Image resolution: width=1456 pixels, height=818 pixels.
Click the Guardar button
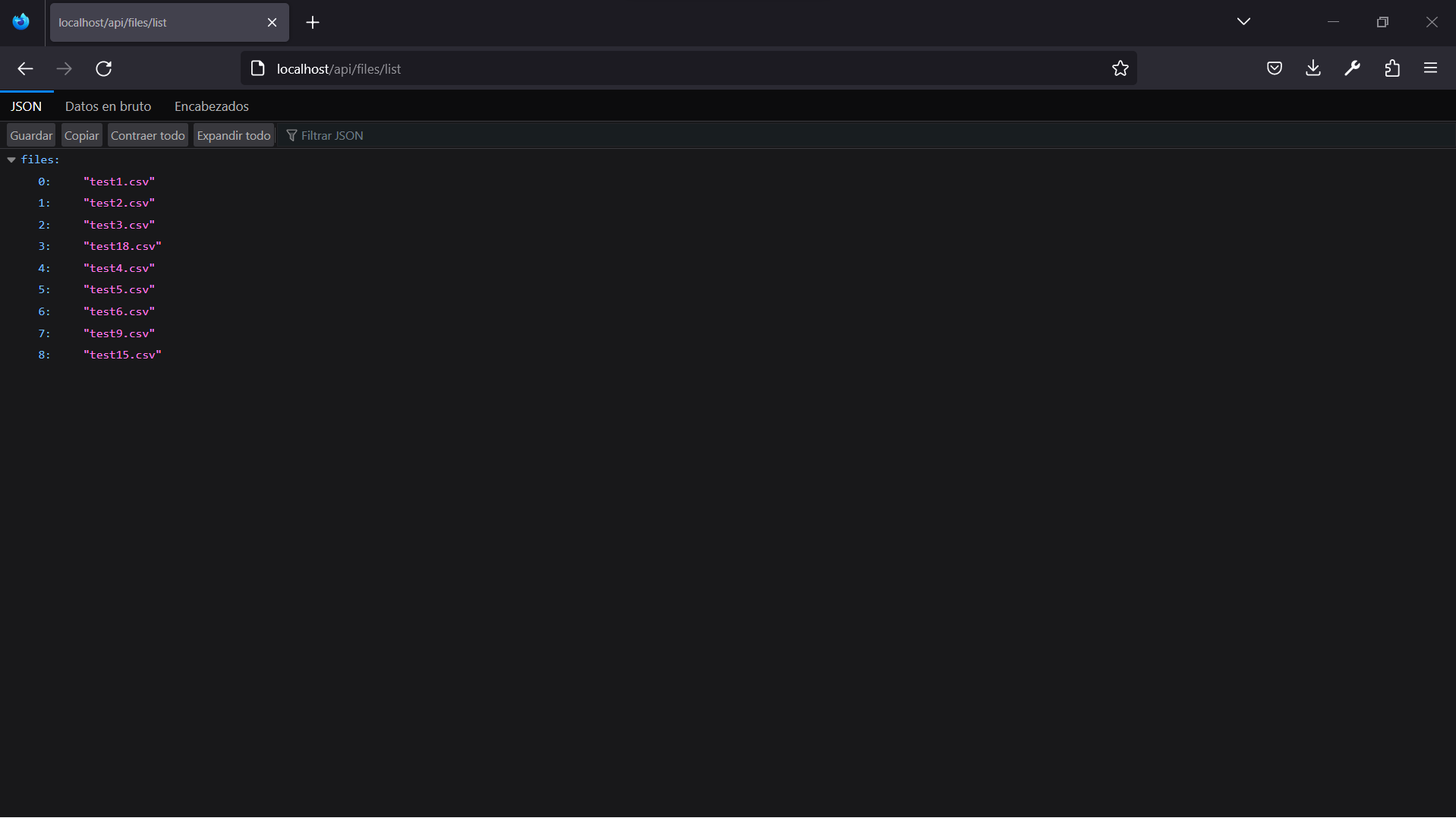[x=31, y=135]
